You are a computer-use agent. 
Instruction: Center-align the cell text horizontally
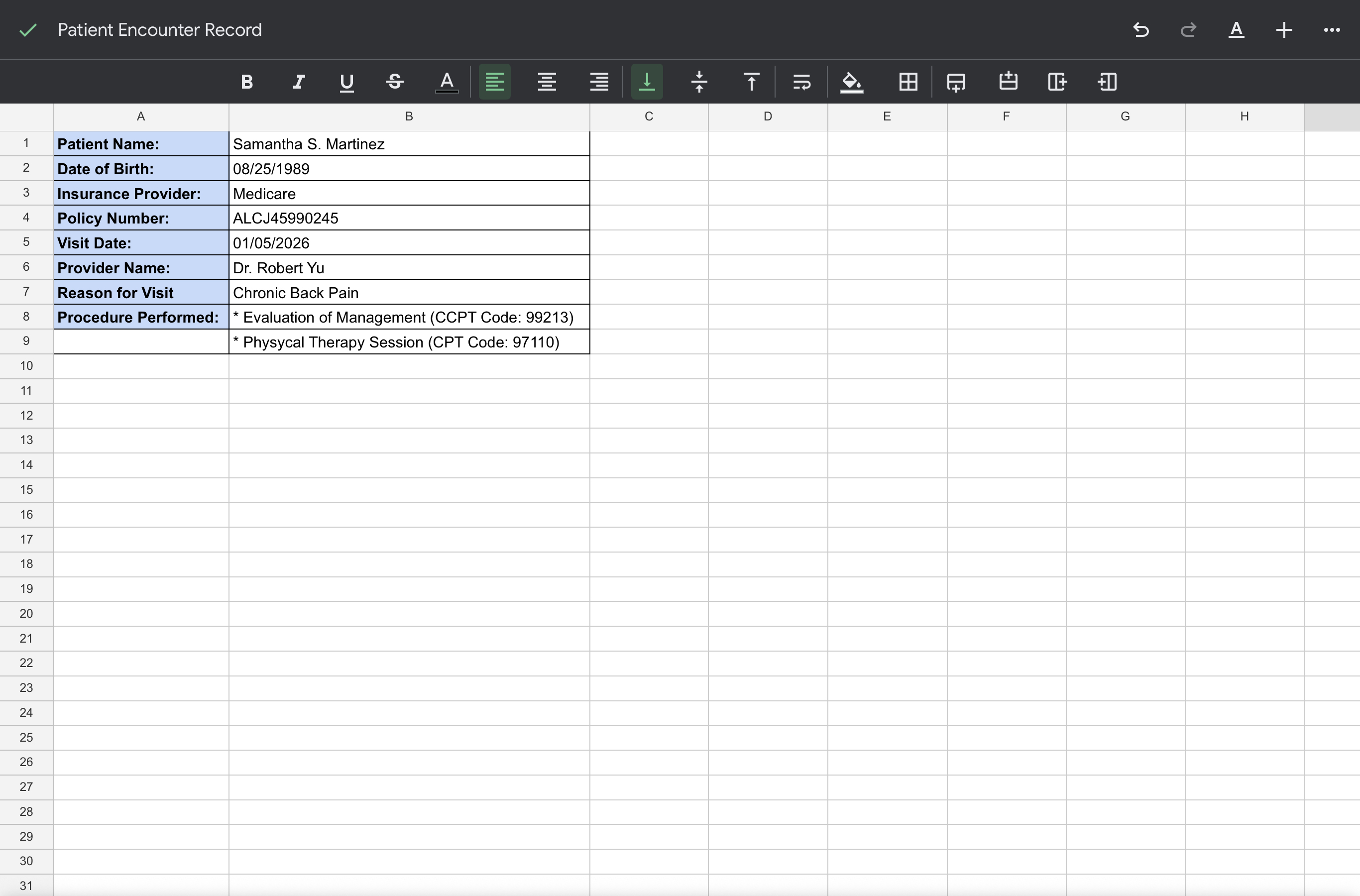[x=547, y=82]
